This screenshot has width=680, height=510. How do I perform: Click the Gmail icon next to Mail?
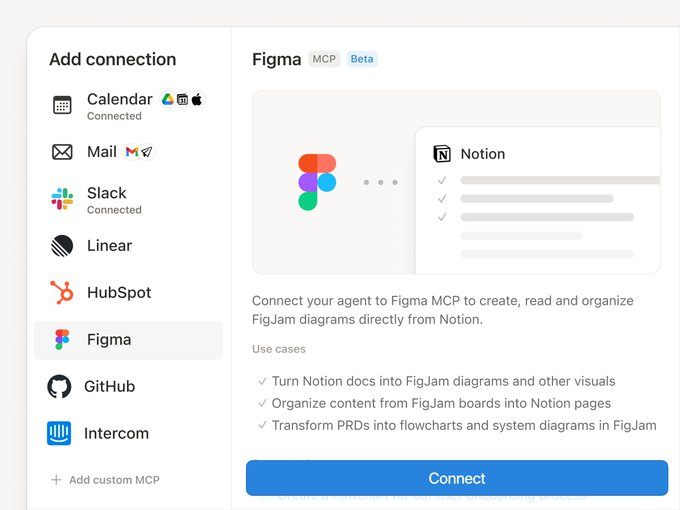coord(132,152)
